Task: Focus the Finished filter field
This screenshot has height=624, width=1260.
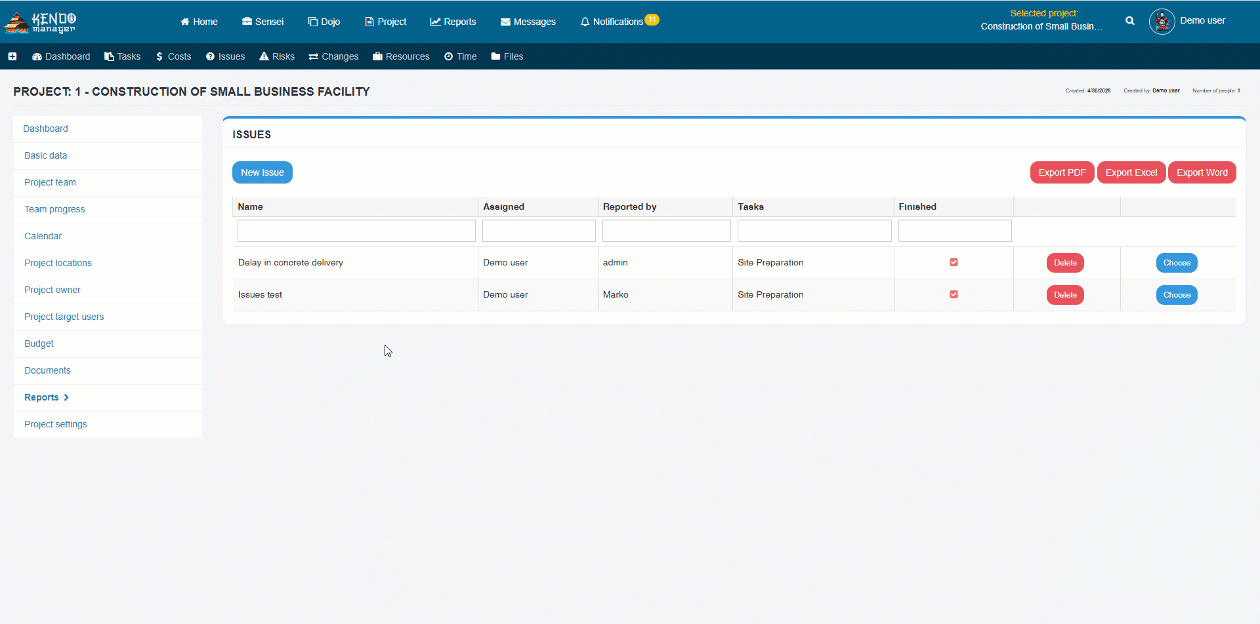Action: [955, 231]
